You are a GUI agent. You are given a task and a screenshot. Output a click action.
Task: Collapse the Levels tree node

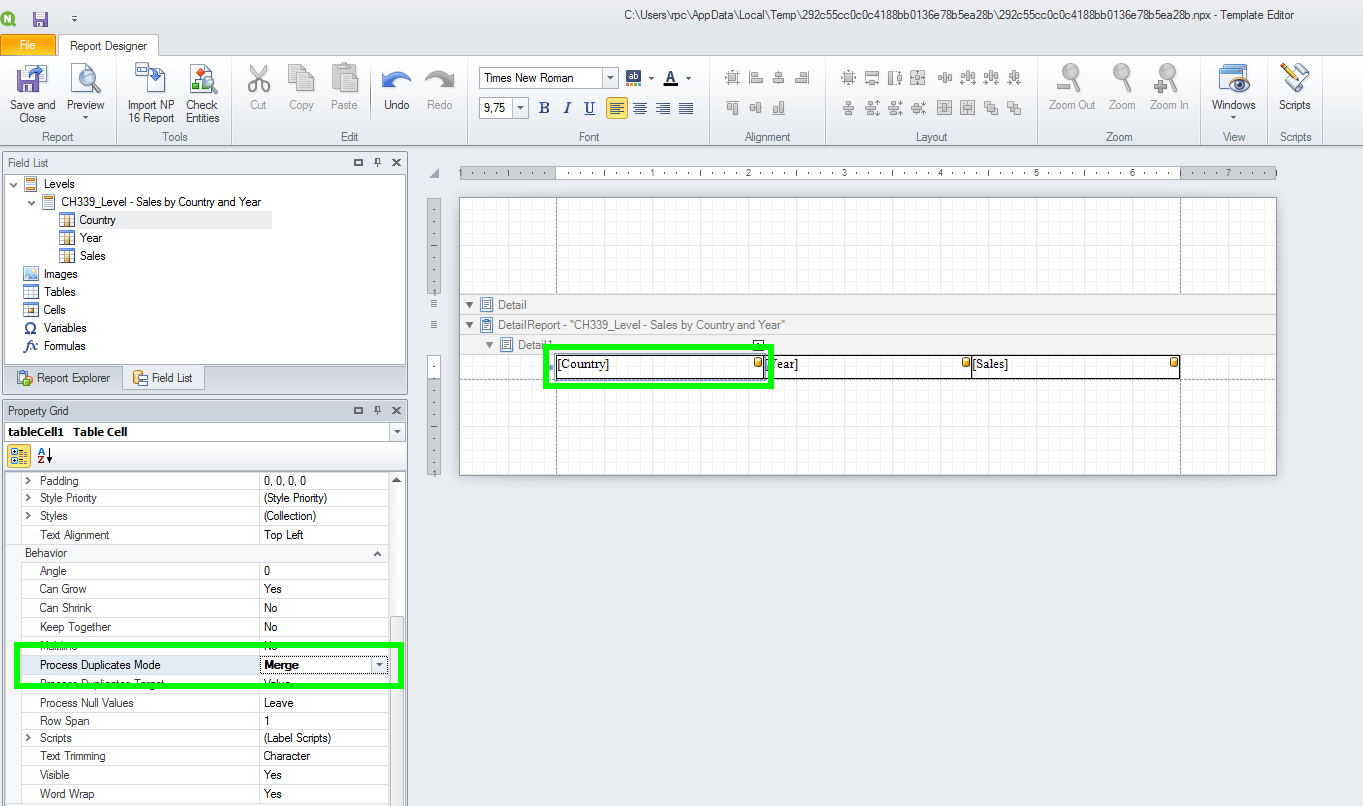coord(13,184)
